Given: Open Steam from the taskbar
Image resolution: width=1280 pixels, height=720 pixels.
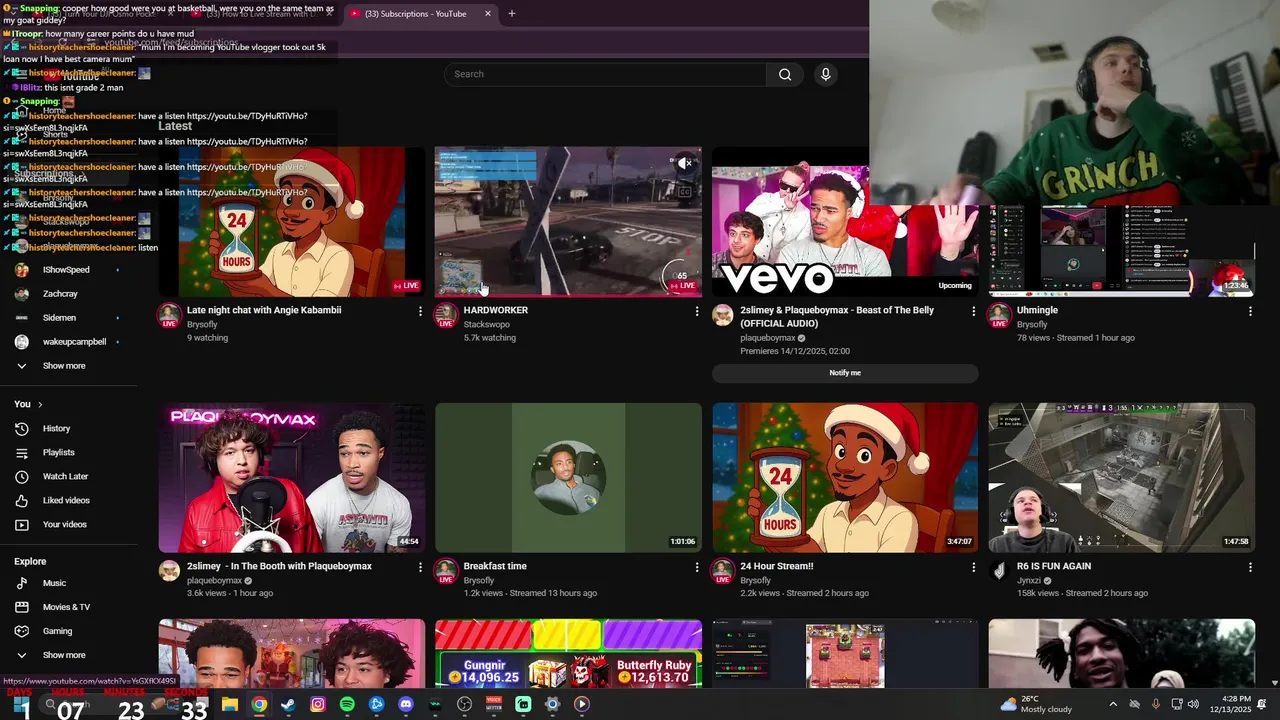Looking at the screenshot, I should pos(288,704).
